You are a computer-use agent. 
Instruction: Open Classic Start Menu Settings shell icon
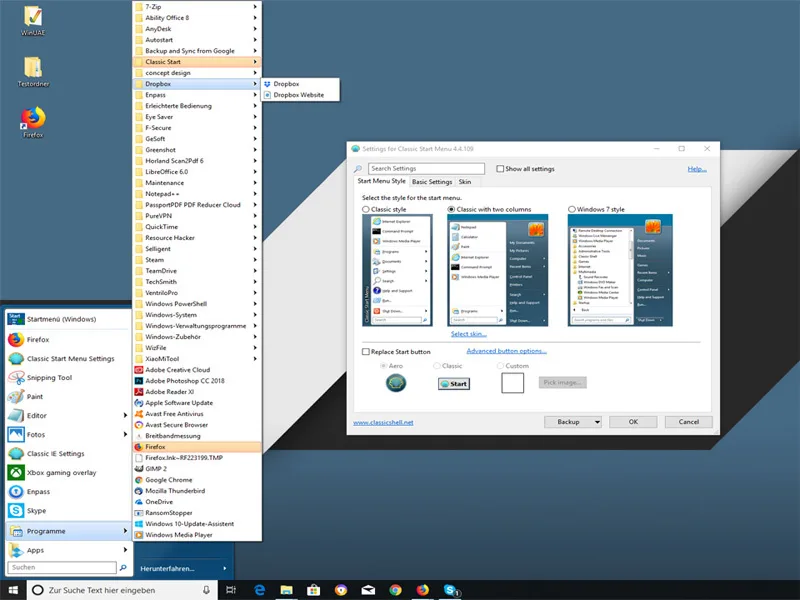(16, 359)
